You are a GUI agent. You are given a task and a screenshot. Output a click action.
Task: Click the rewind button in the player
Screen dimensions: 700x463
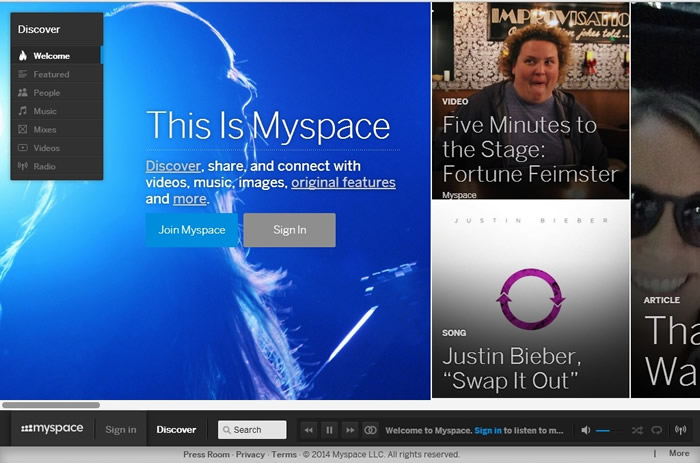[x=309, y=430]
